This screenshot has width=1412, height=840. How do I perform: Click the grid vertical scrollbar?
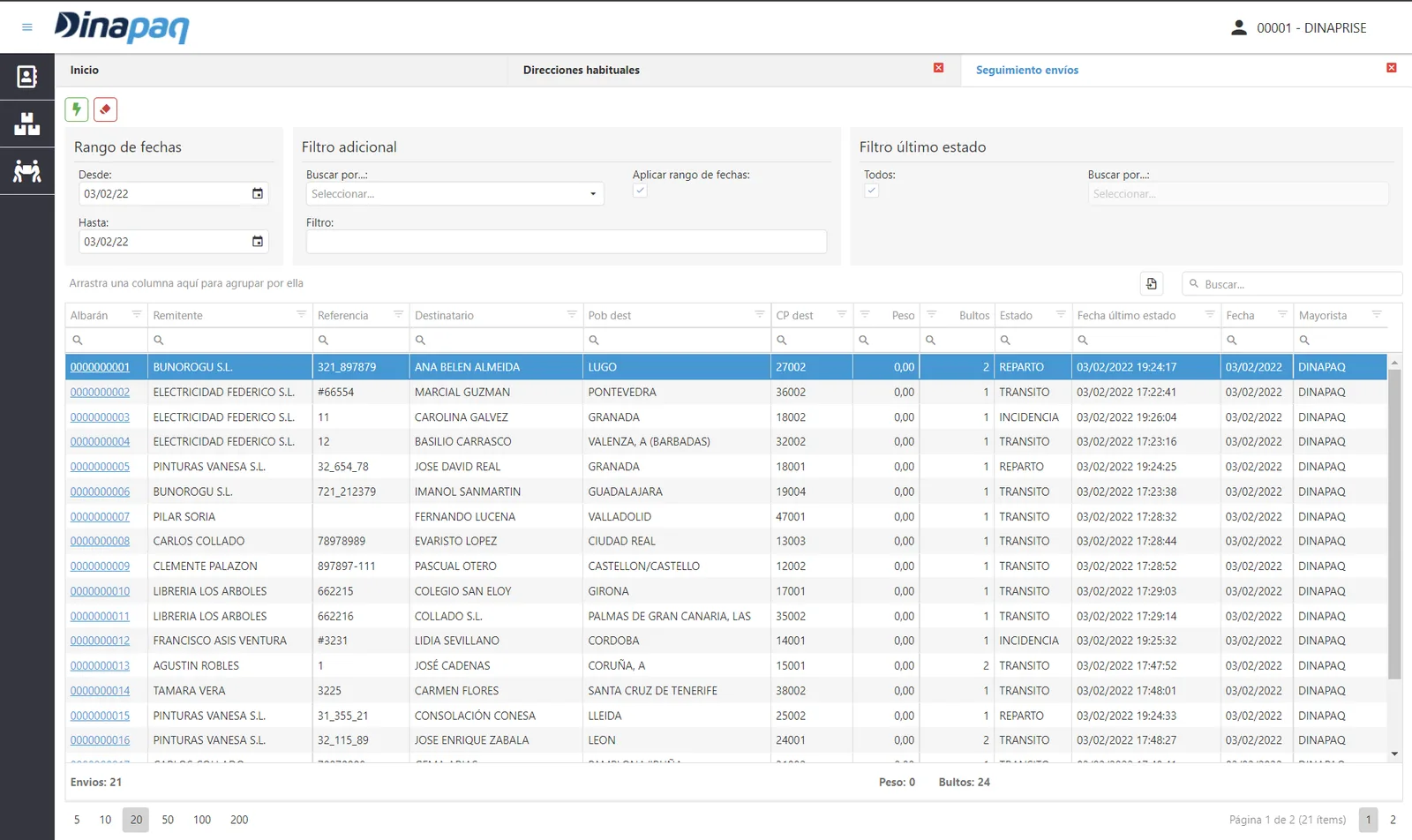pyautogui.click(x=1394, y=524)
